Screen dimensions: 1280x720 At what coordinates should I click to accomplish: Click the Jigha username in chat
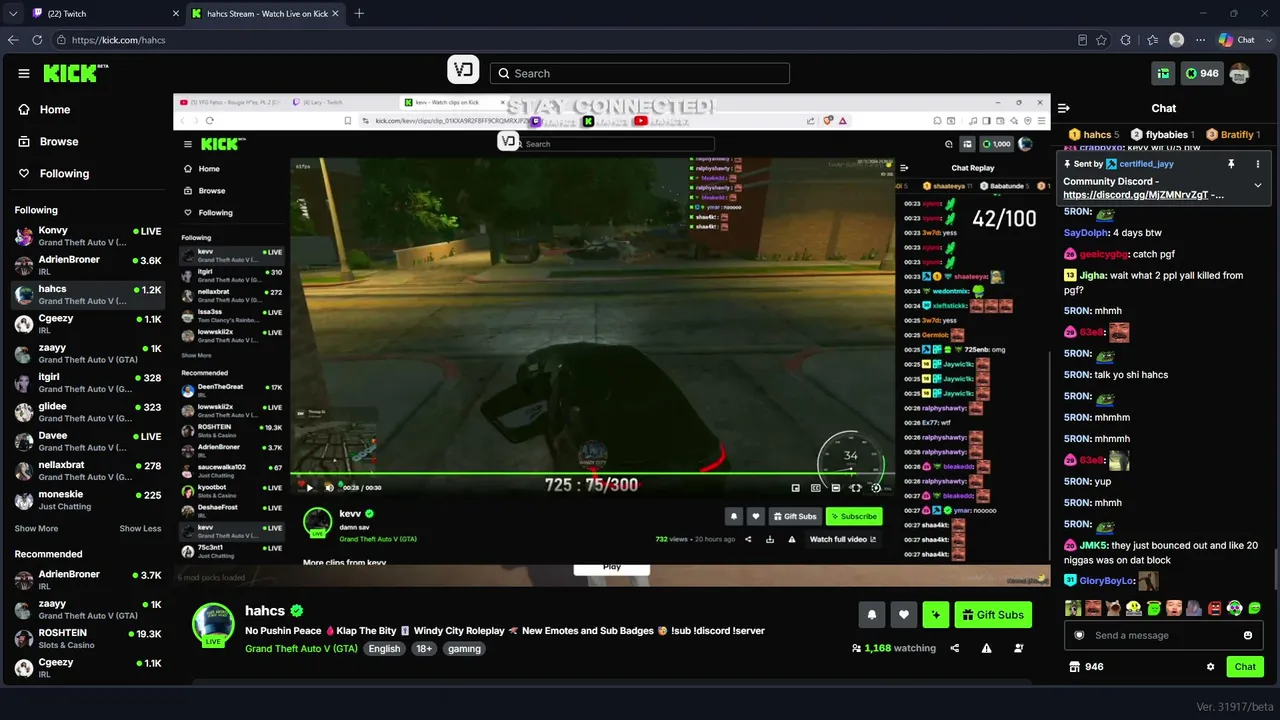[x=1093, y=275]
